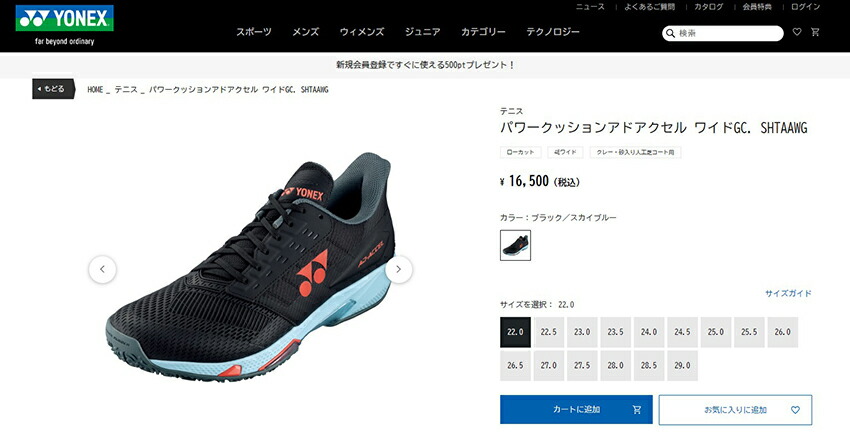Pick shoe size 29.0

[682, 366]
